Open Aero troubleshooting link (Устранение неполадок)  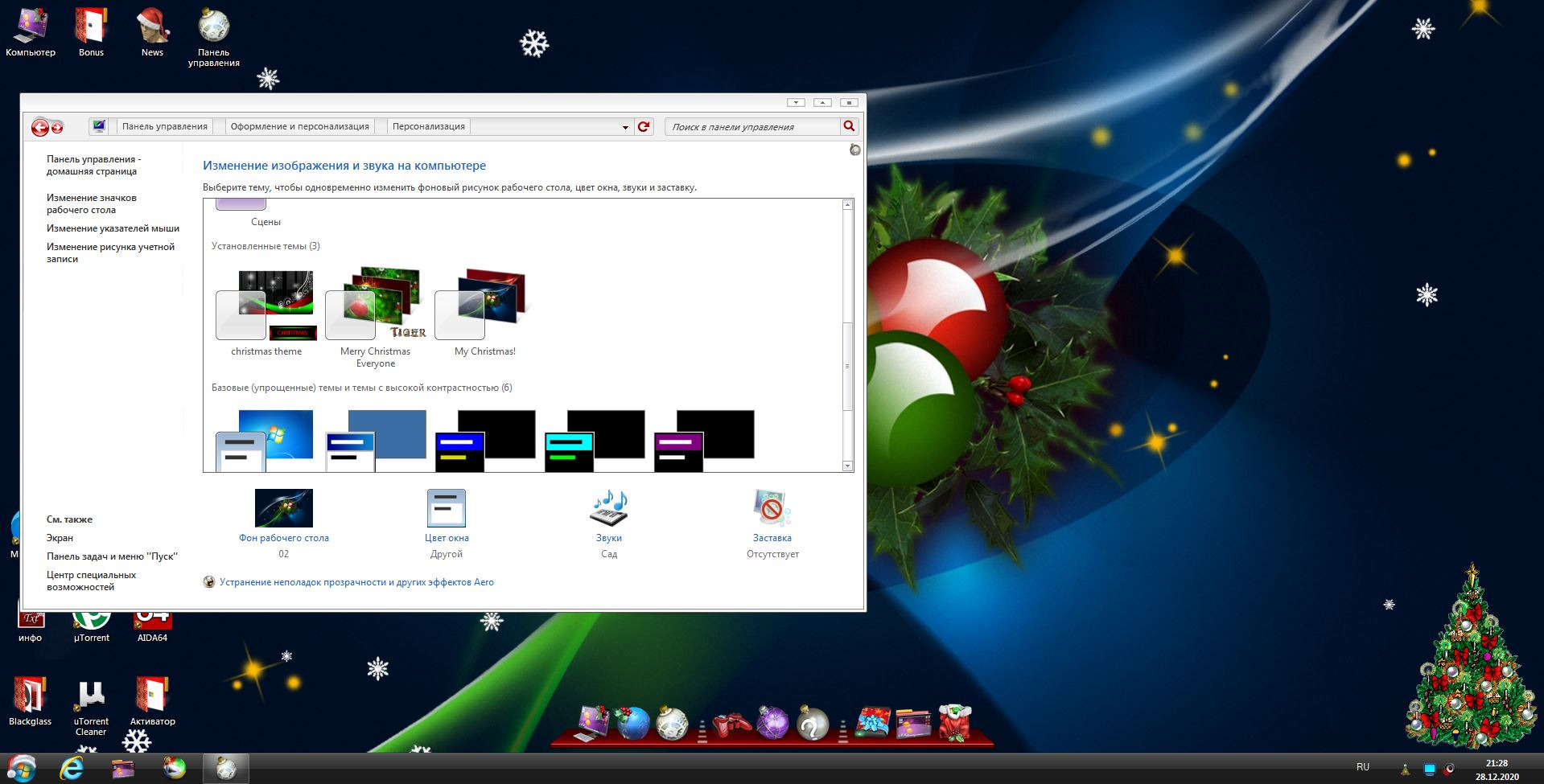tap(356, 582)
